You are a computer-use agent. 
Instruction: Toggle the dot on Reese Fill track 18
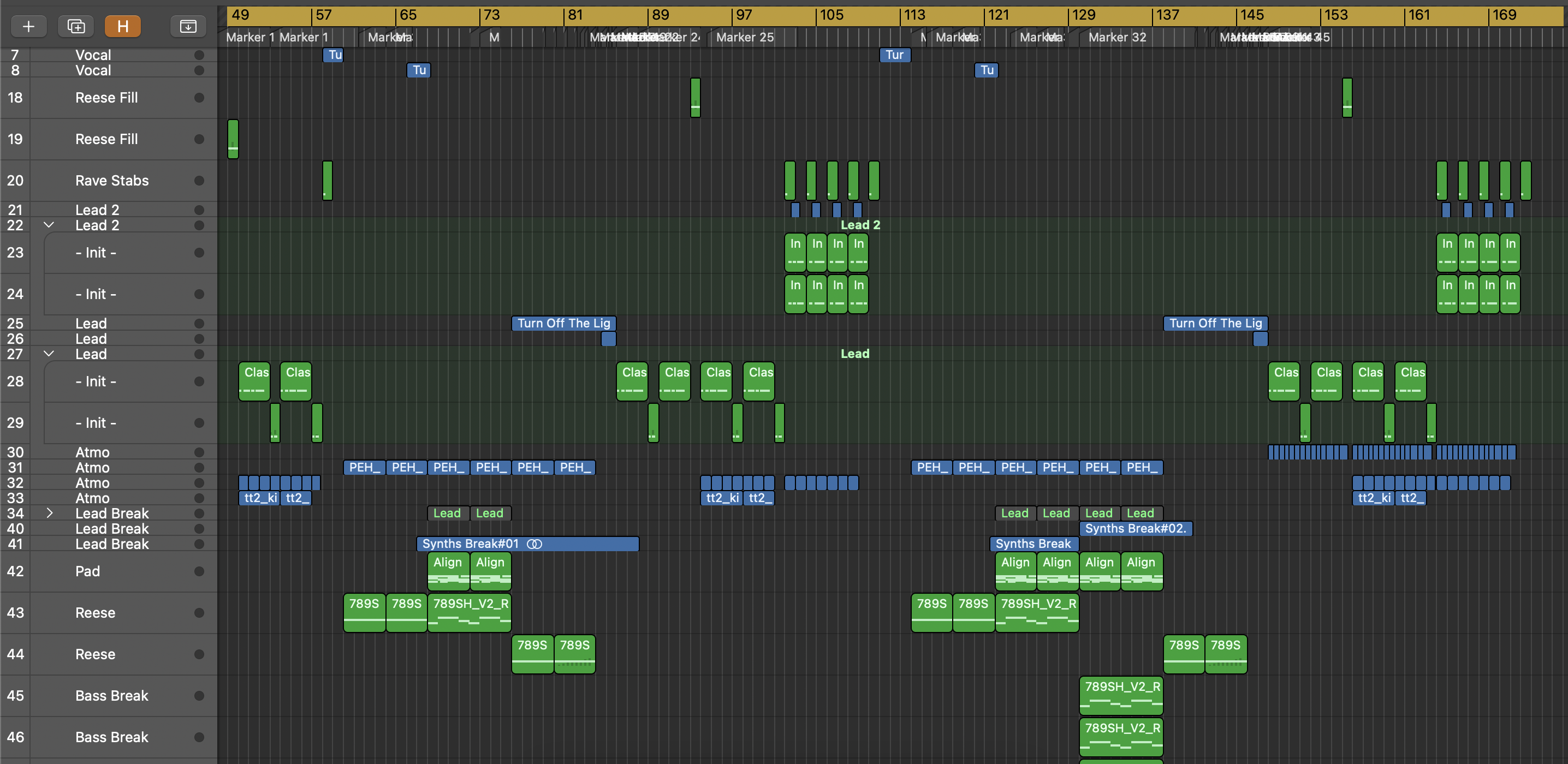[x=199, y=98]
